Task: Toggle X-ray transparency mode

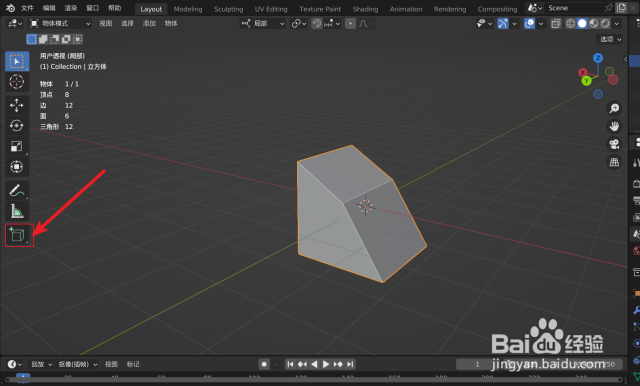Action: [556, 24]
